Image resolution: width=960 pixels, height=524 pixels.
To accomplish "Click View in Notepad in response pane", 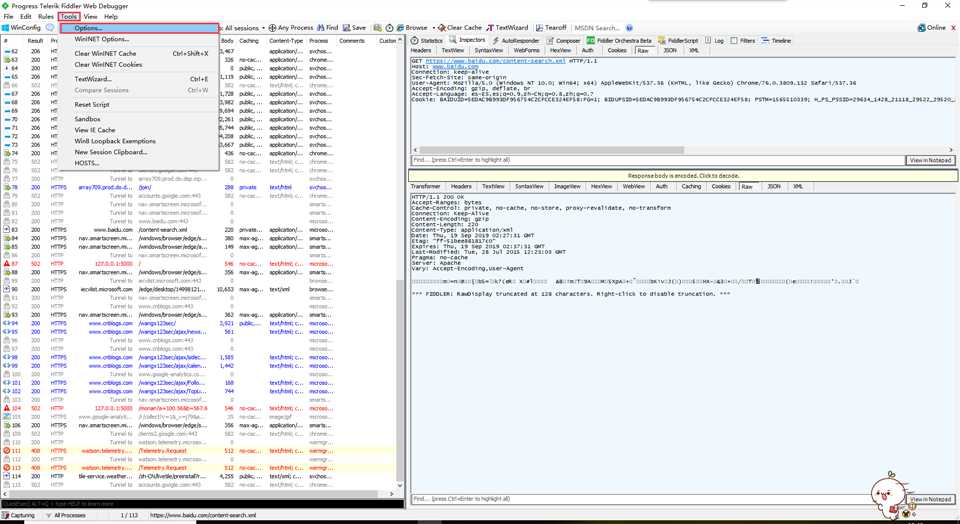I will (930, 499).
